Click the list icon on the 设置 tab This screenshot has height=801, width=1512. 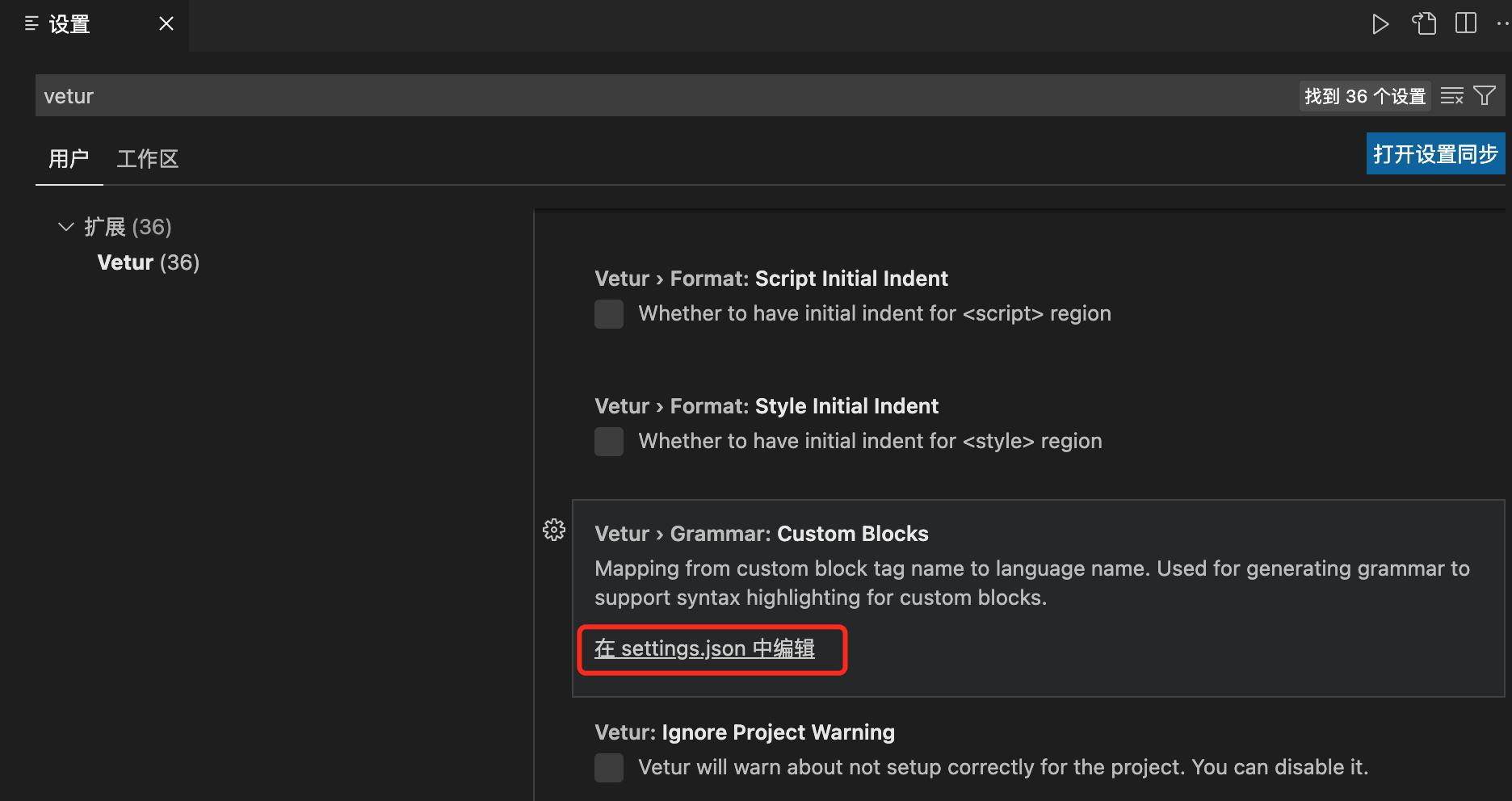(32, 23)
